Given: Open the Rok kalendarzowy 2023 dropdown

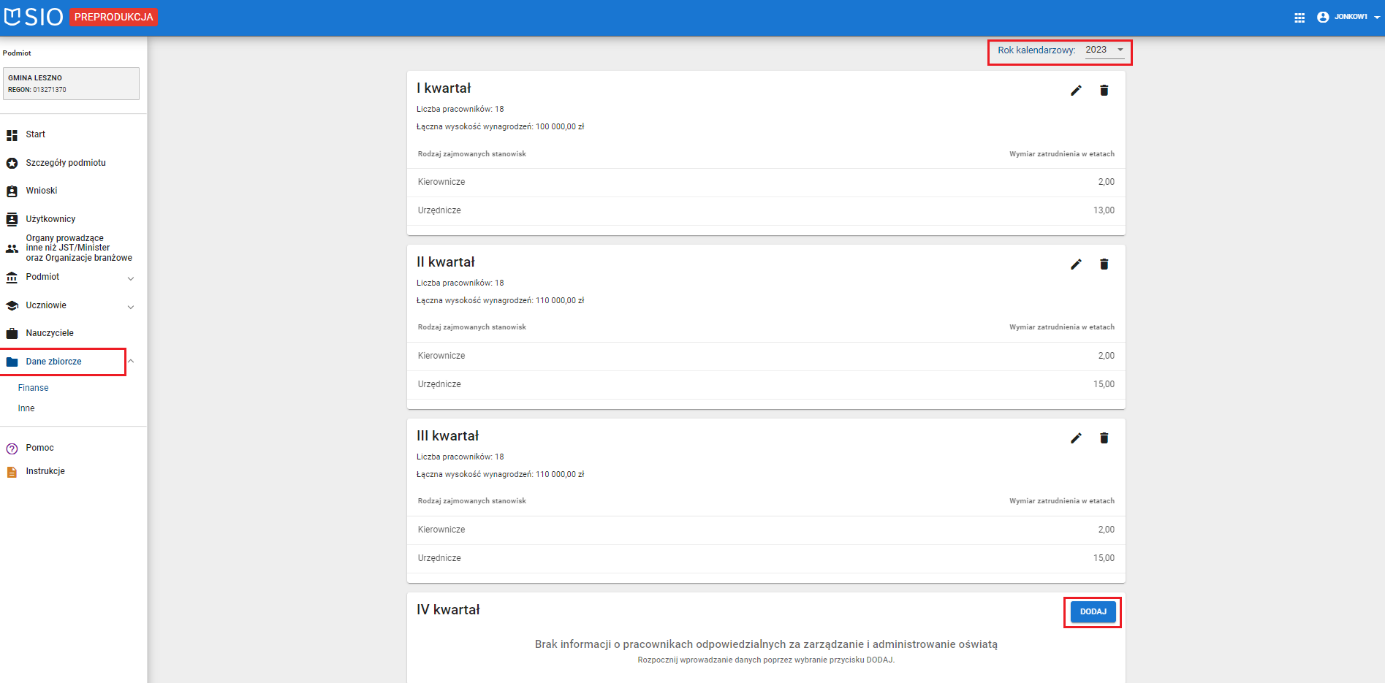Looking at the screenshot, I should click(1104, 50).
